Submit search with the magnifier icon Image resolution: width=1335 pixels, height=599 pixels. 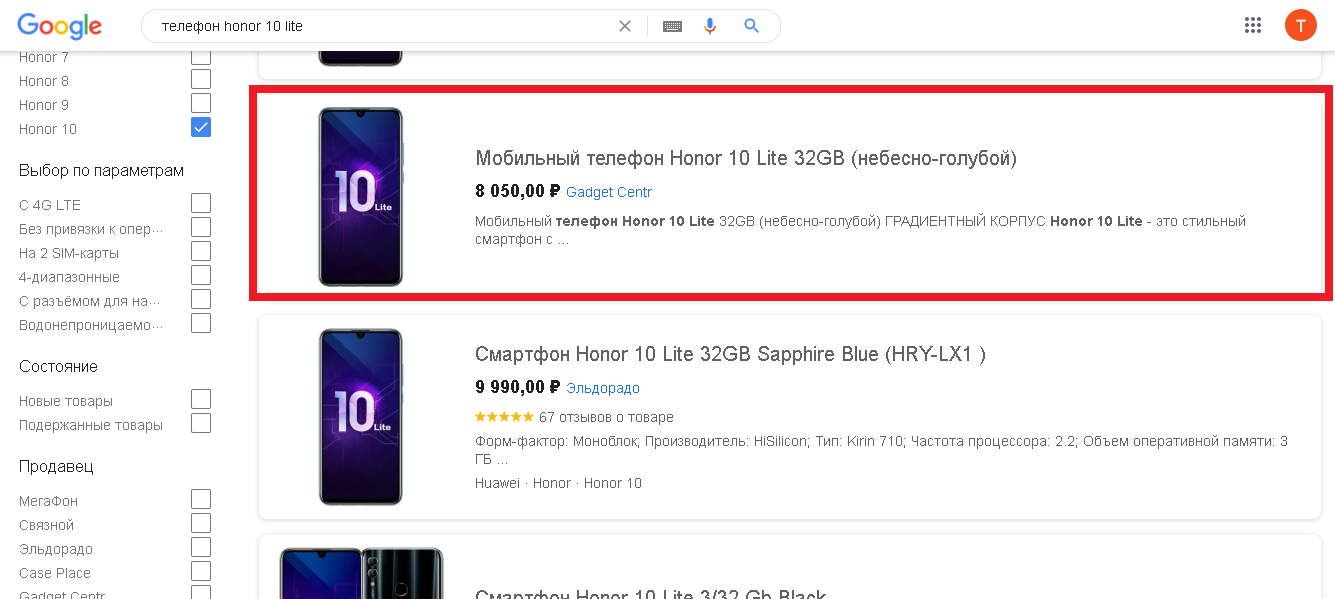(752, 26)
